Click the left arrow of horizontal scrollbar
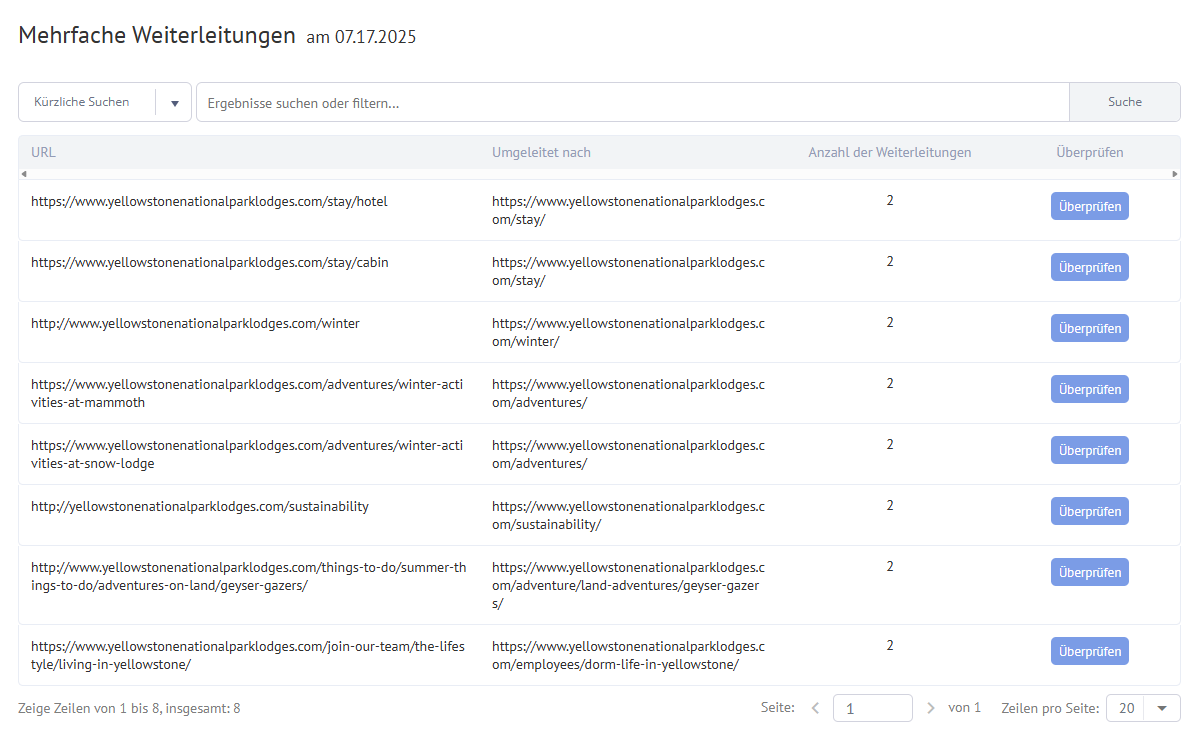Viewport: 1192px width, 730px height. tap(24, 174)
